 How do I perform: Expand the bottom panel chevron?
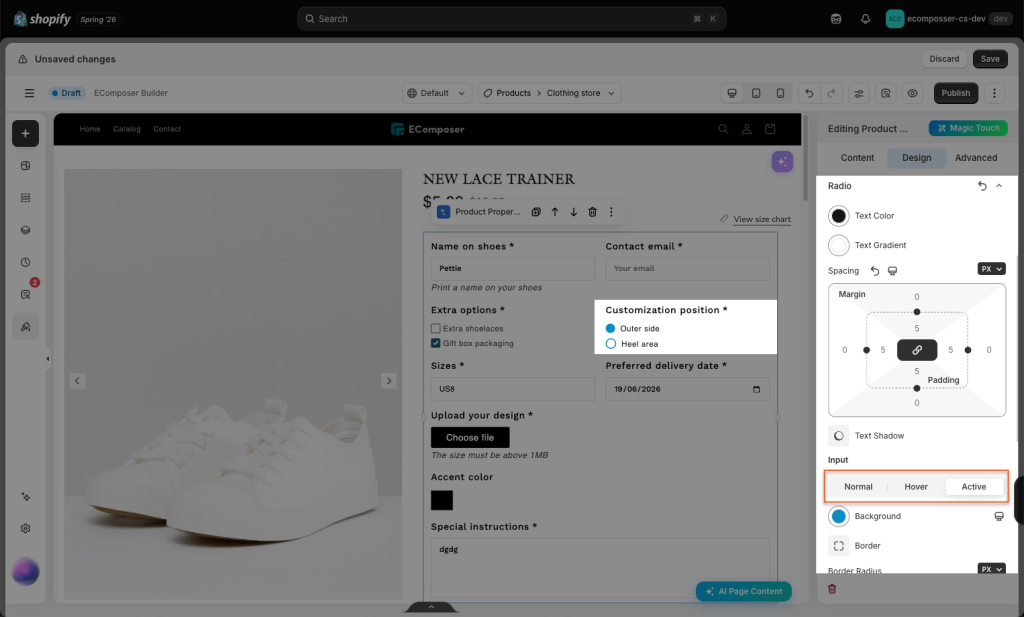point(431,607)
